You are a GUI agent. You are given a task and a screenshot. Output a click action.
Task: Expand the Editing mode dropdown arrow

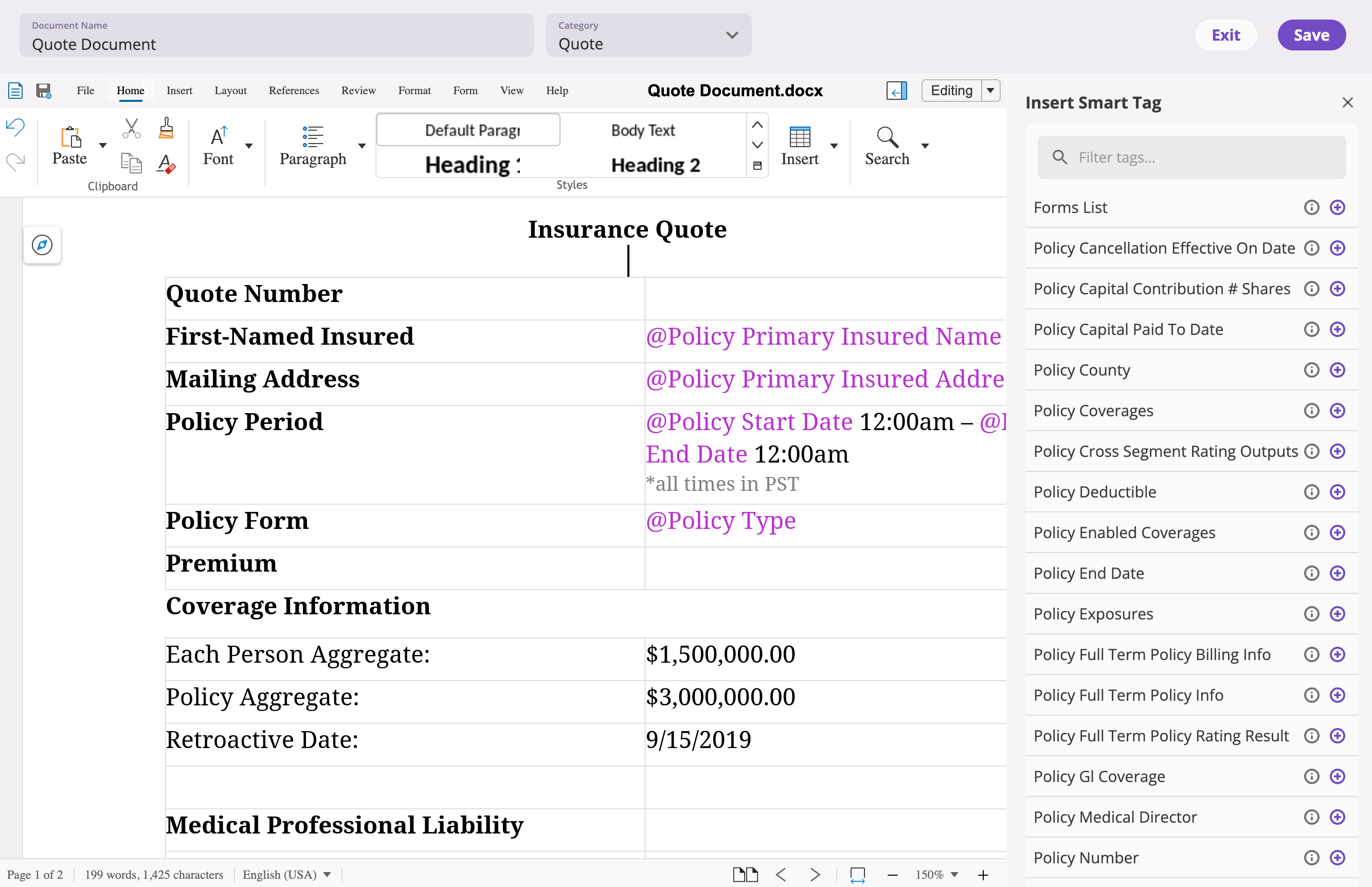(x=990, y=91)
